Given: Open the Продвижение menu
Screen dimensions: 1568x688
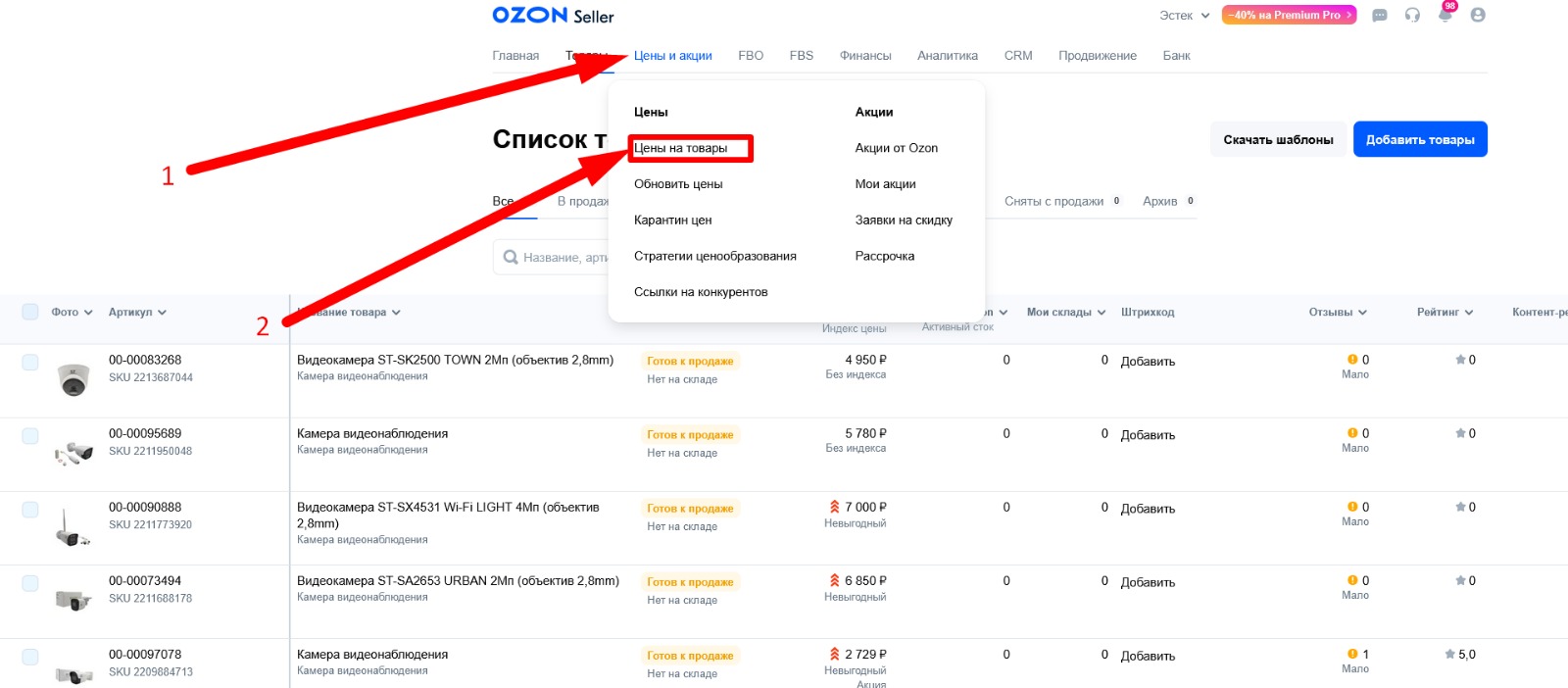Looking at the screenshot, I should click(x=1098, y=56).
